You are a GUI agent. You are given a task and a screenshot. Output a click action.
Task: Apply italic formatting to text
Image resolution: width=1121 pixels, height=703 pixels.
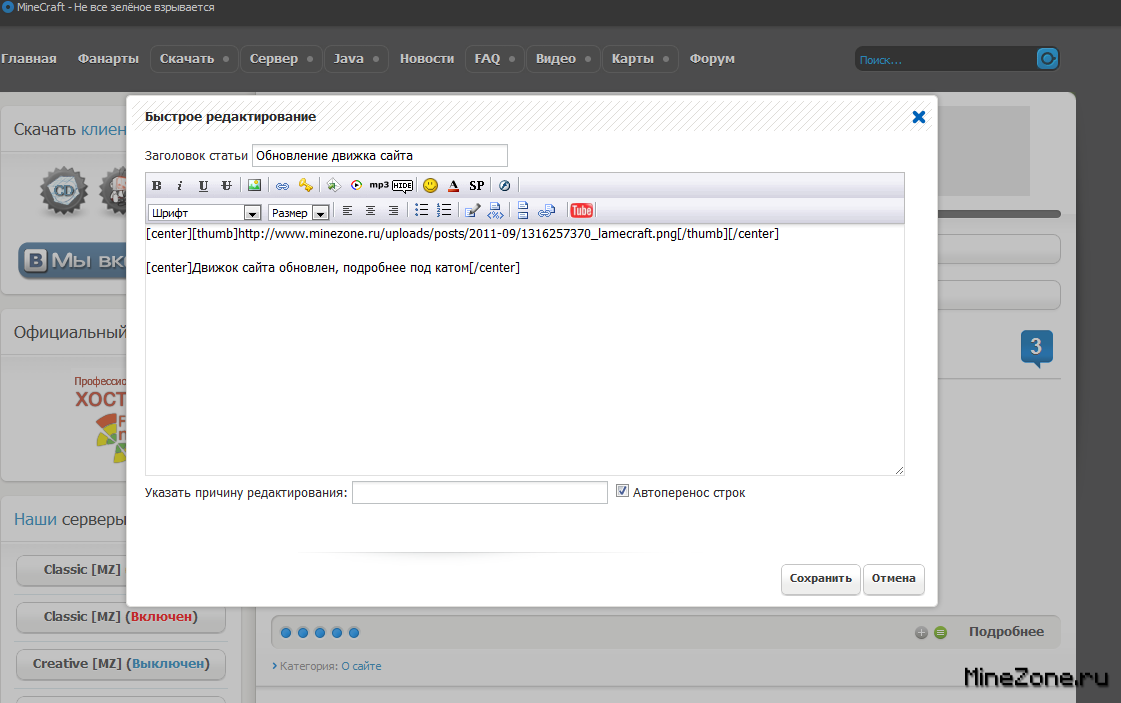180,186
